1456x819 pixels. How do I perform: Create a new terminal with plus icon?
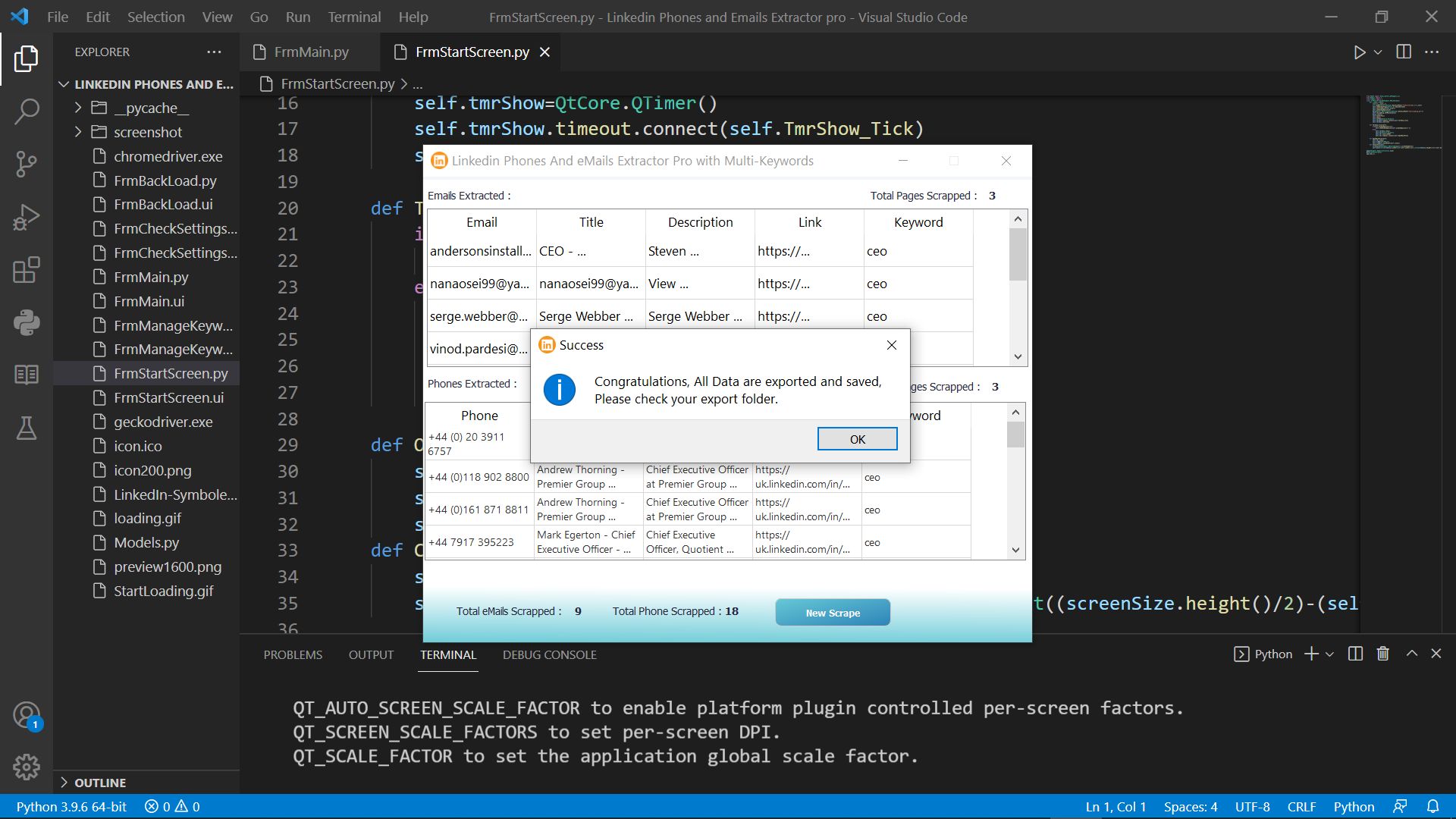pos(1311,654)
